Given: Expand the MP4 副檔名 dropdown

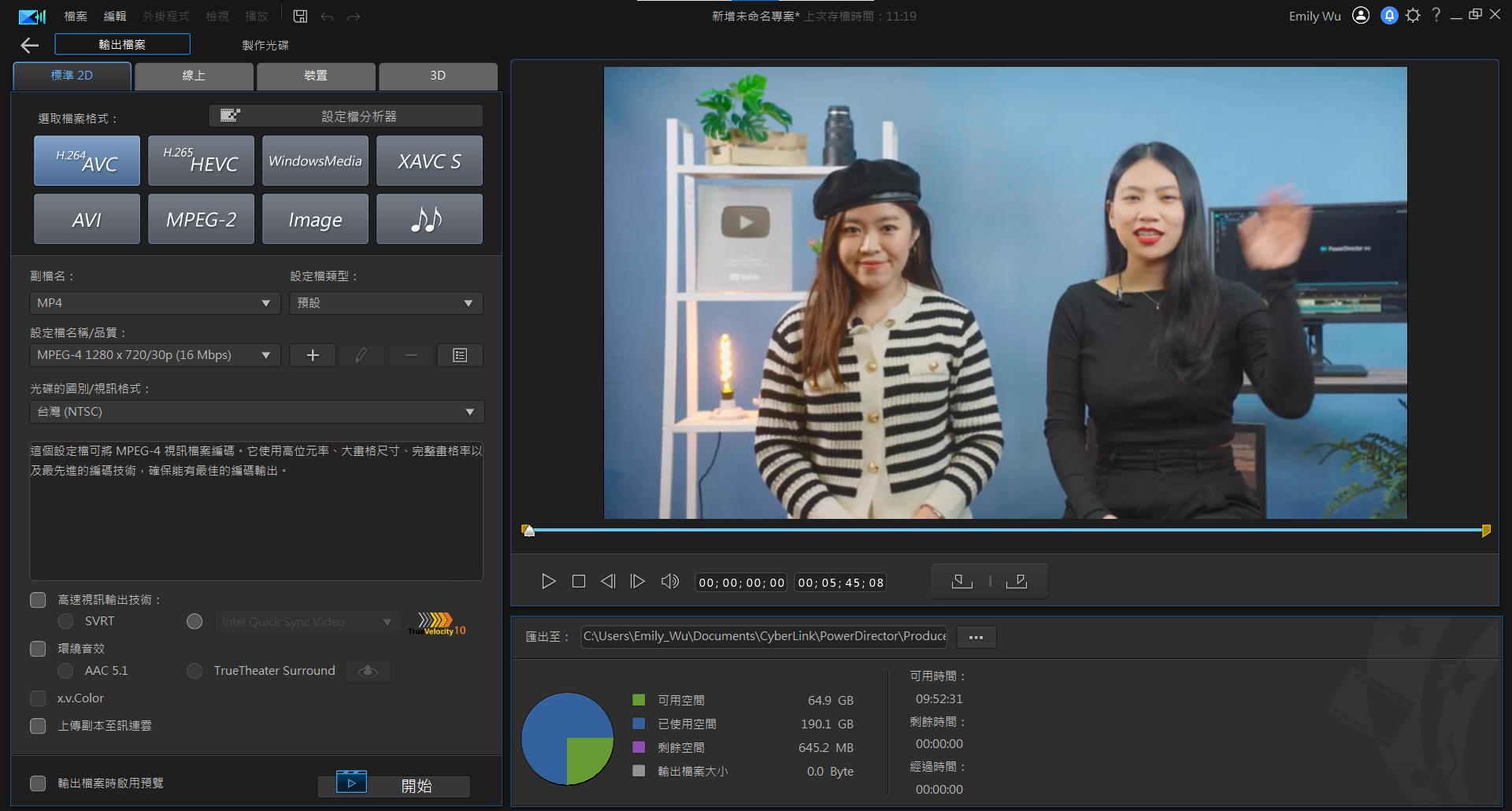Looking at the screenshot, I should coord(154,303).
